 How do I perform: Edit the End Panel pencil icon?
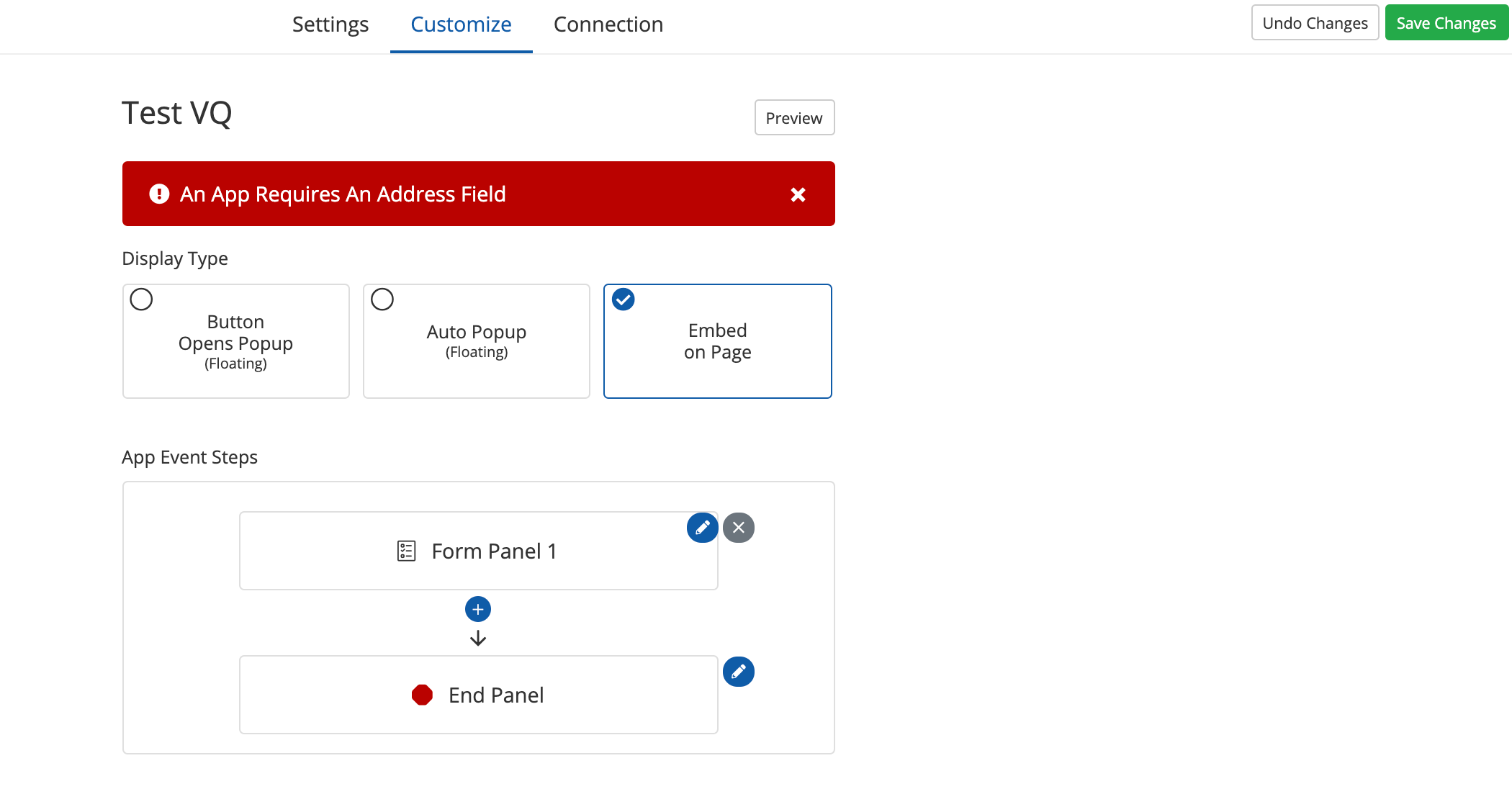739,672
